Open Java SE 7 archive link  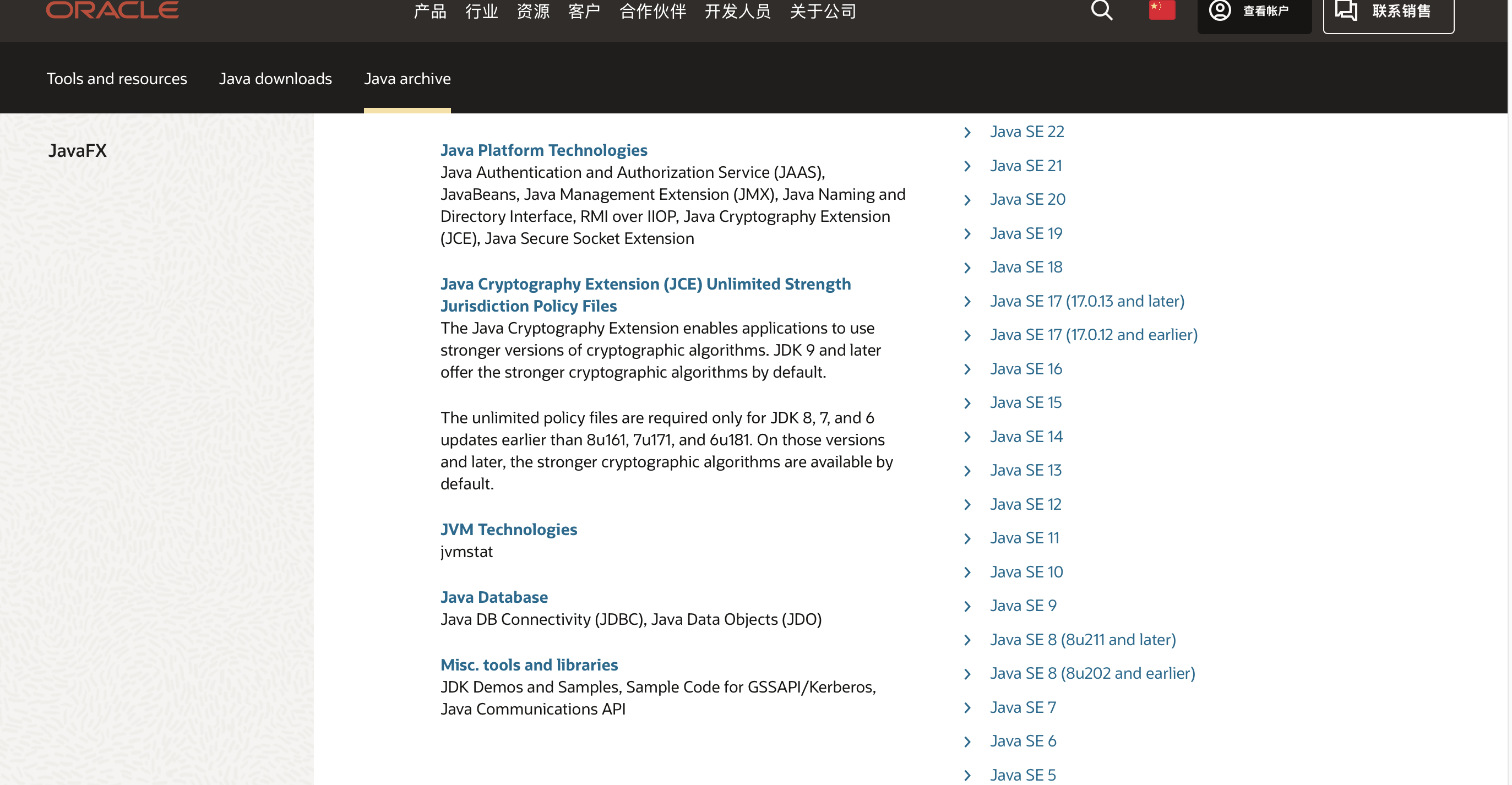coord(1023,707)
